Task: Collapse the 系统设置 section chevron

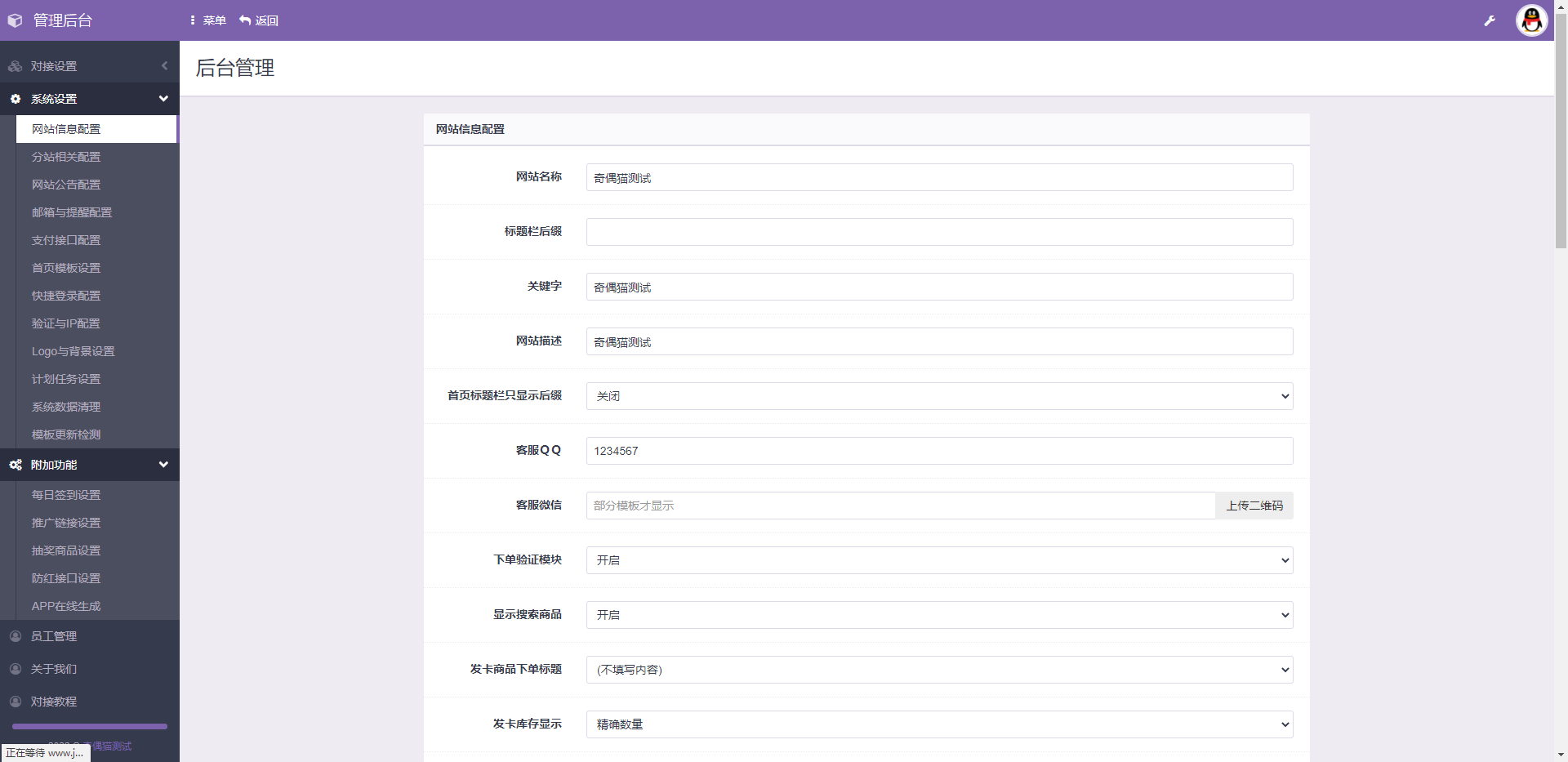Action: (x=163, y=99)
